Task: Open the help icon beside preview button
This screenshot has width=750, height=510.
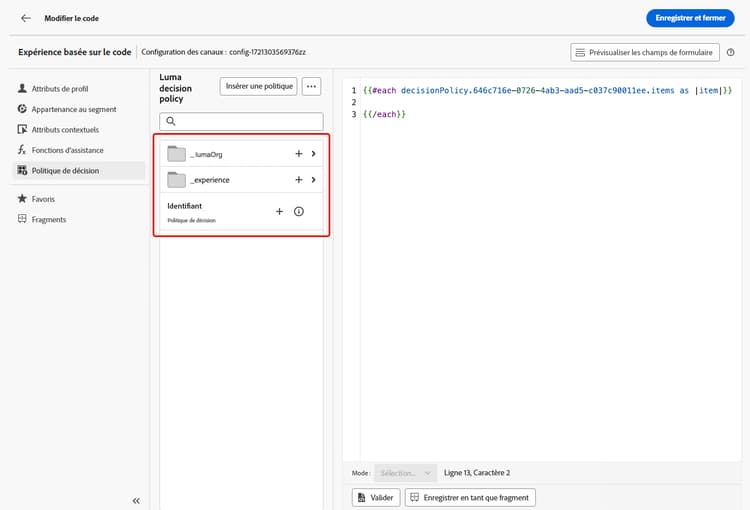Action: [730, 52]
